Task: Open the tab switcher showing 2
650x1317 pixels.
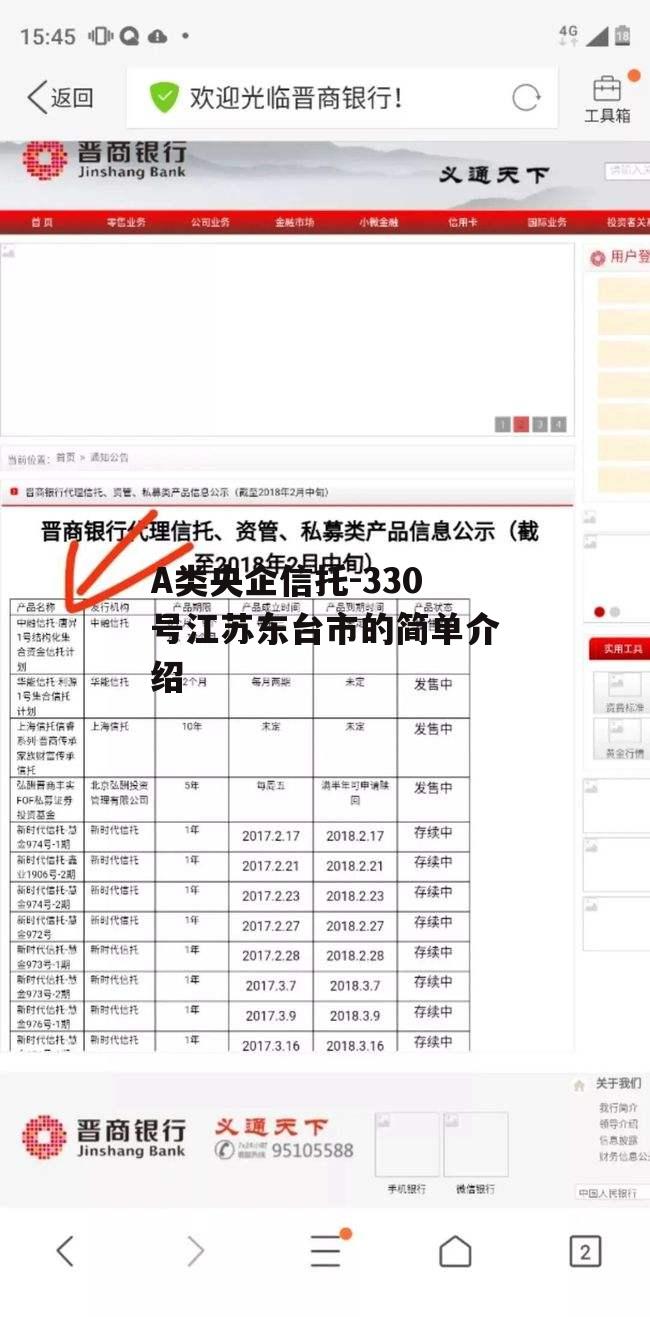Action: click(584, 1250)
